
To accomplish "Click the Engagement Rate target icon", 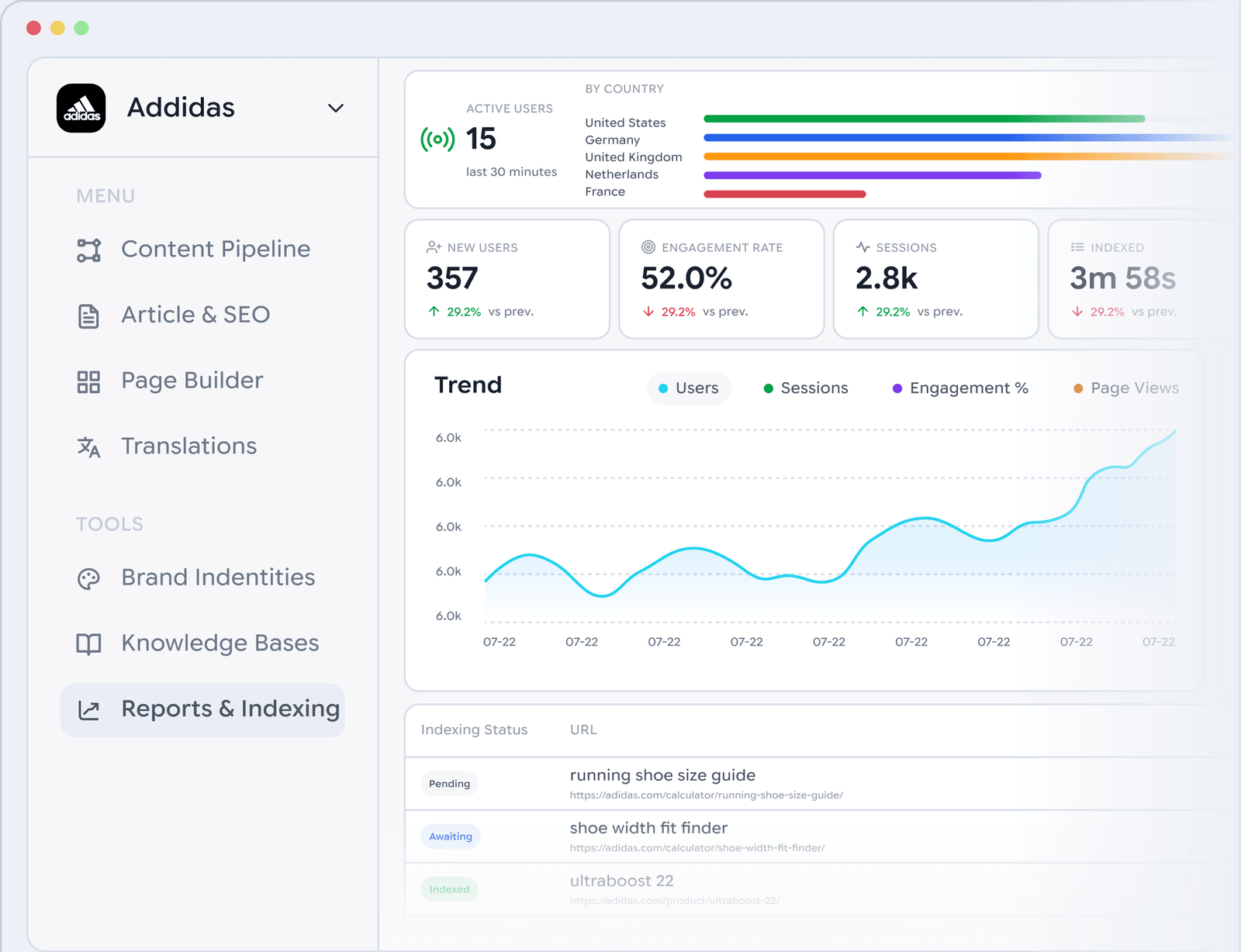I will point(648,247).
